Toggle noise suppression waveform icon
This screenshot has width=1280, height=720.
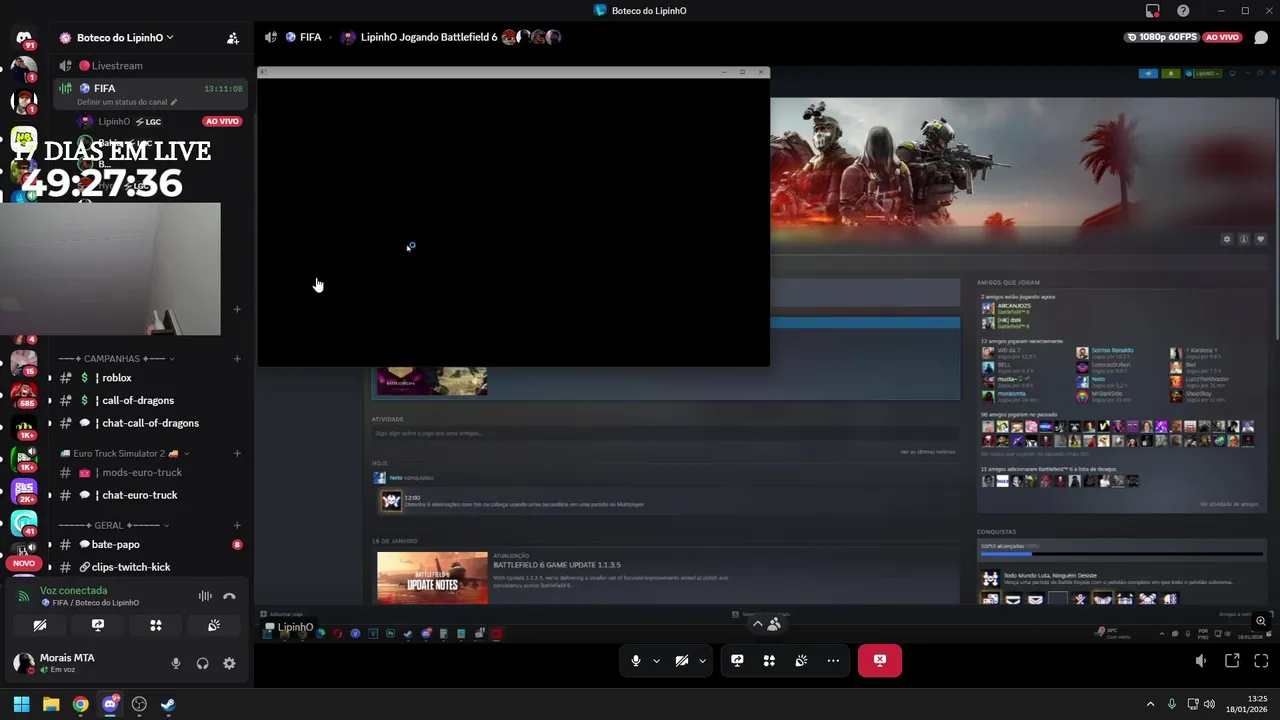point(205,596)
